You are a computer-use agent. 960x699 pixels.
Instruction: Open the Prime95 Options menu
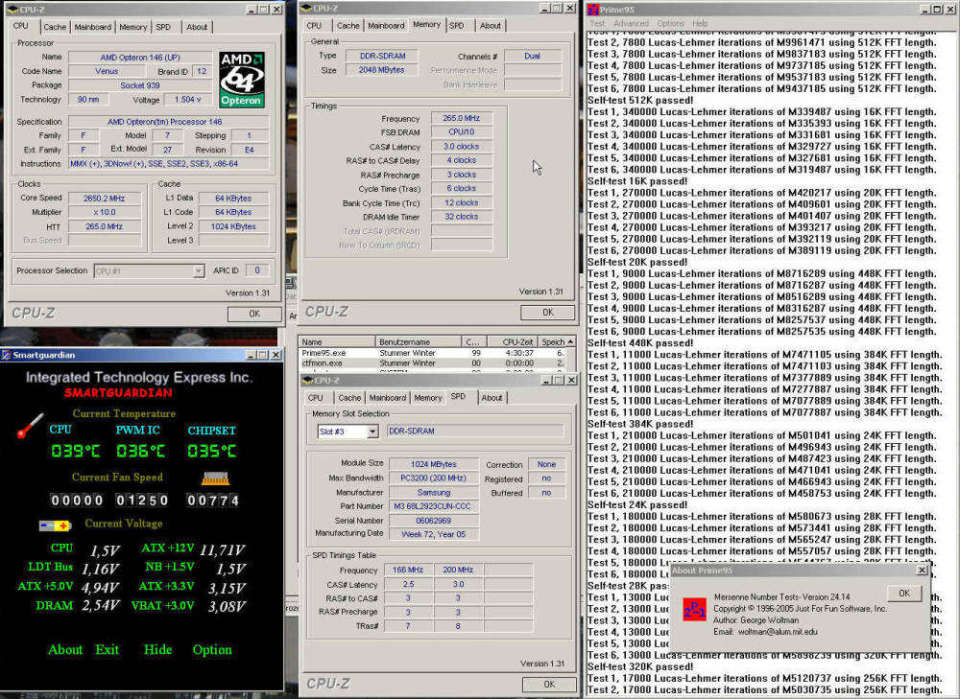click(x=670, y=23)
